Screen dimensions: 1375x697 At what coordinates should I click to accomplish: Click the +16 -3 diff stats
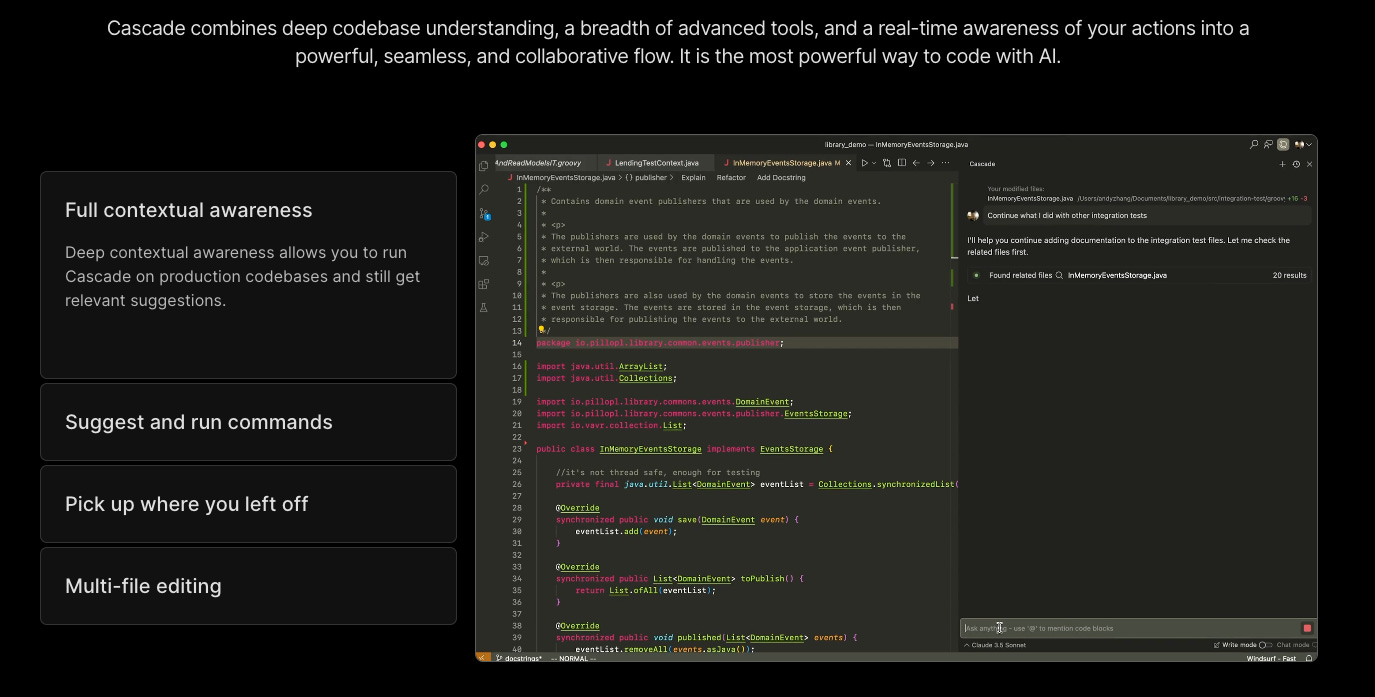pos(1297,199)
